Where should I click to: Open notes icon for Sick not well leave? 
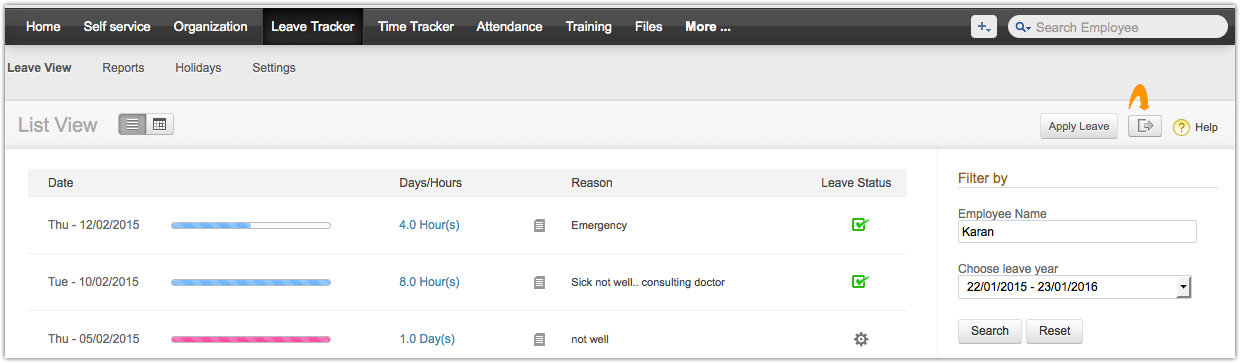coord(540,283)
